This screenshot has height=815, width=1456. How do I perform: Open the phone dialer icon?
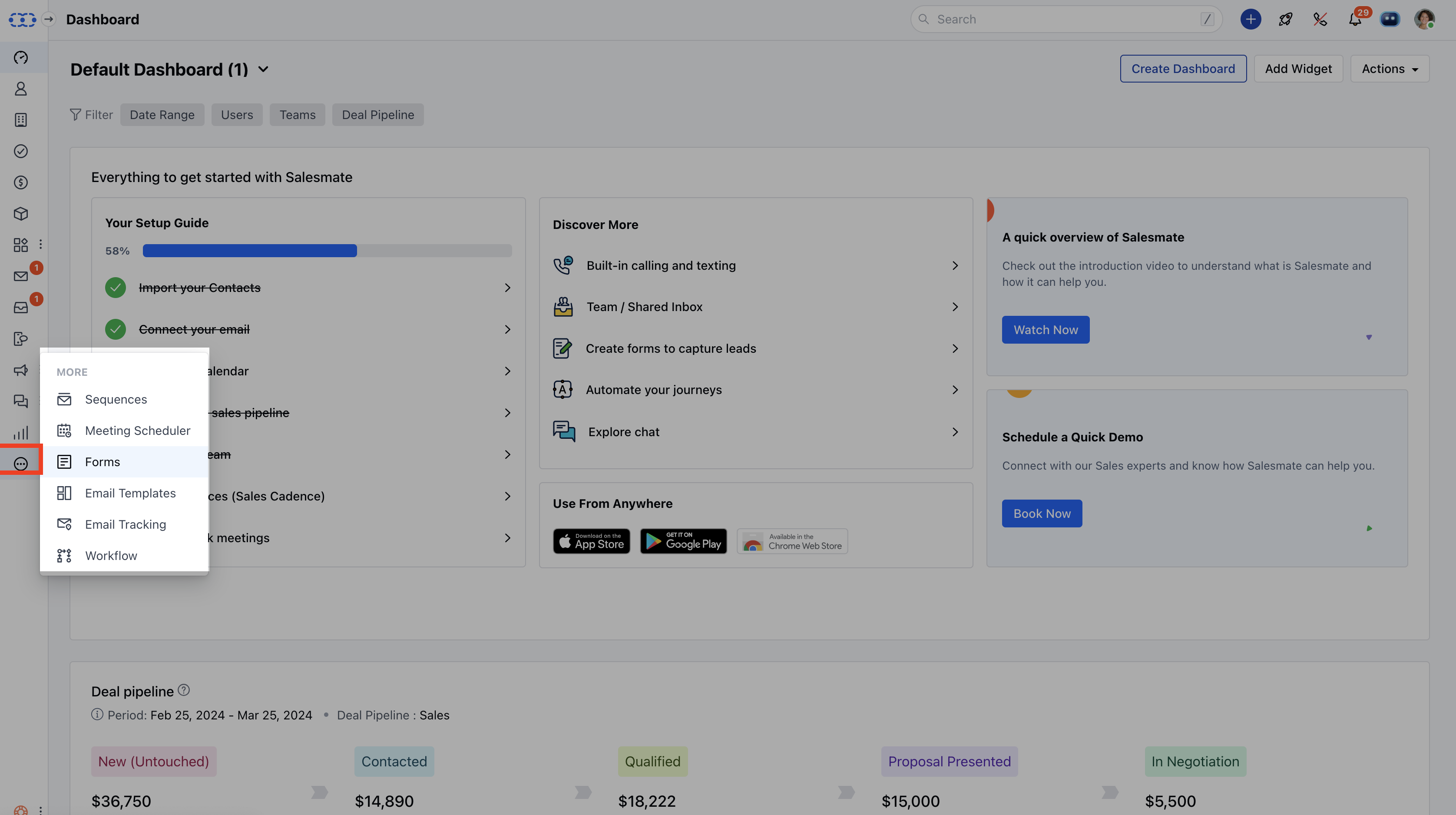point(1320,19)
